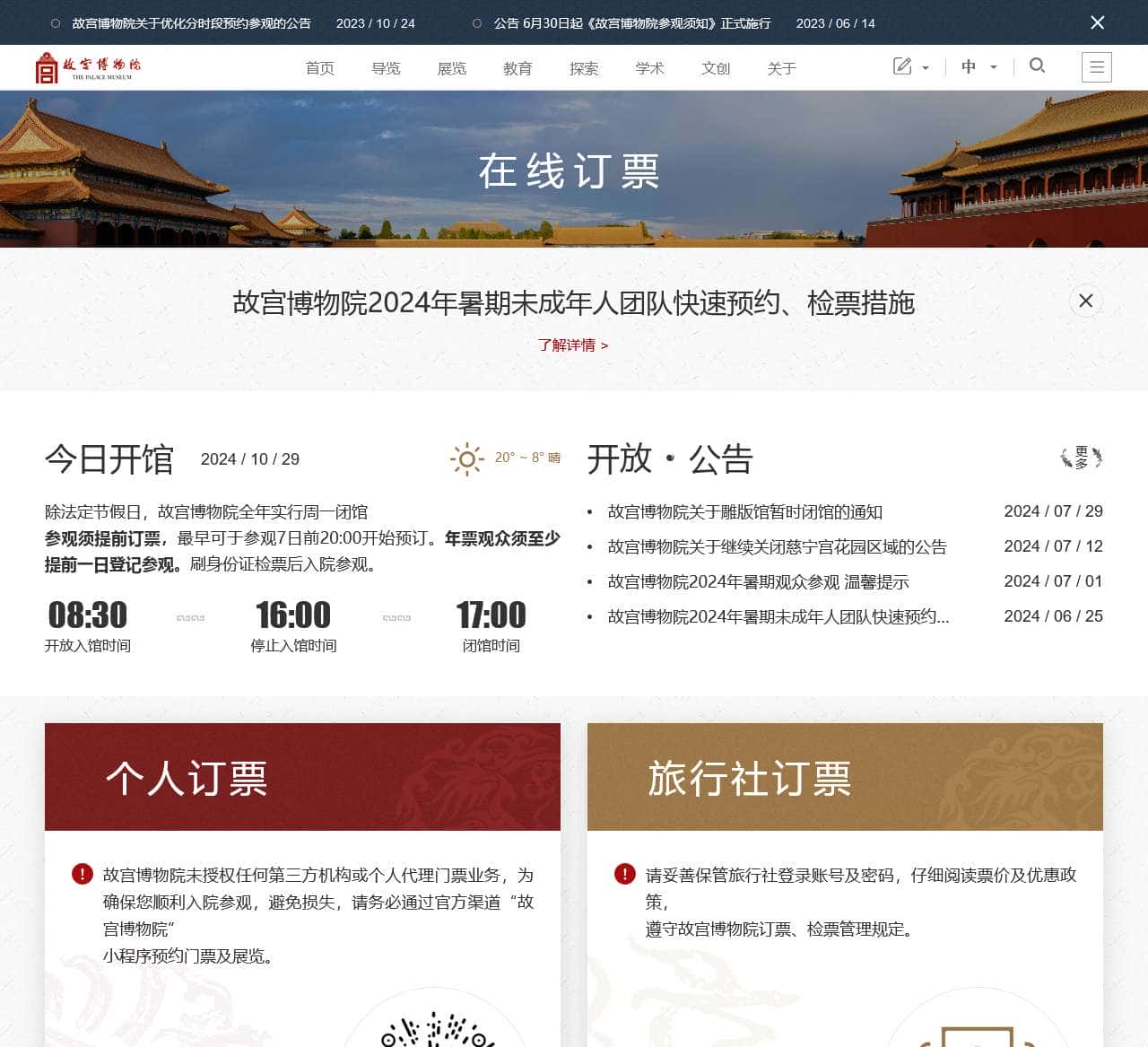Open the 首页 menu item
Viewport: 1148px width, 1047px height.
320,68
